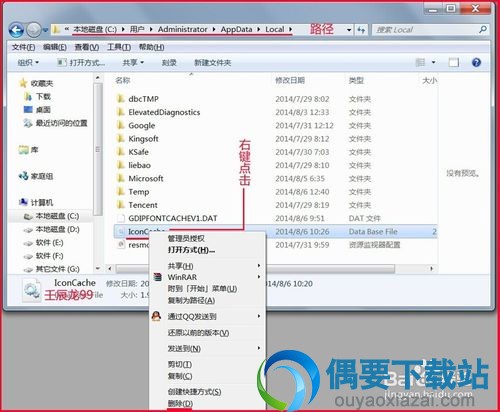Open the recent pages dropdown arrow
Image resolution: width=500 pixels, height=412 pixels.
tap(45, 30)
